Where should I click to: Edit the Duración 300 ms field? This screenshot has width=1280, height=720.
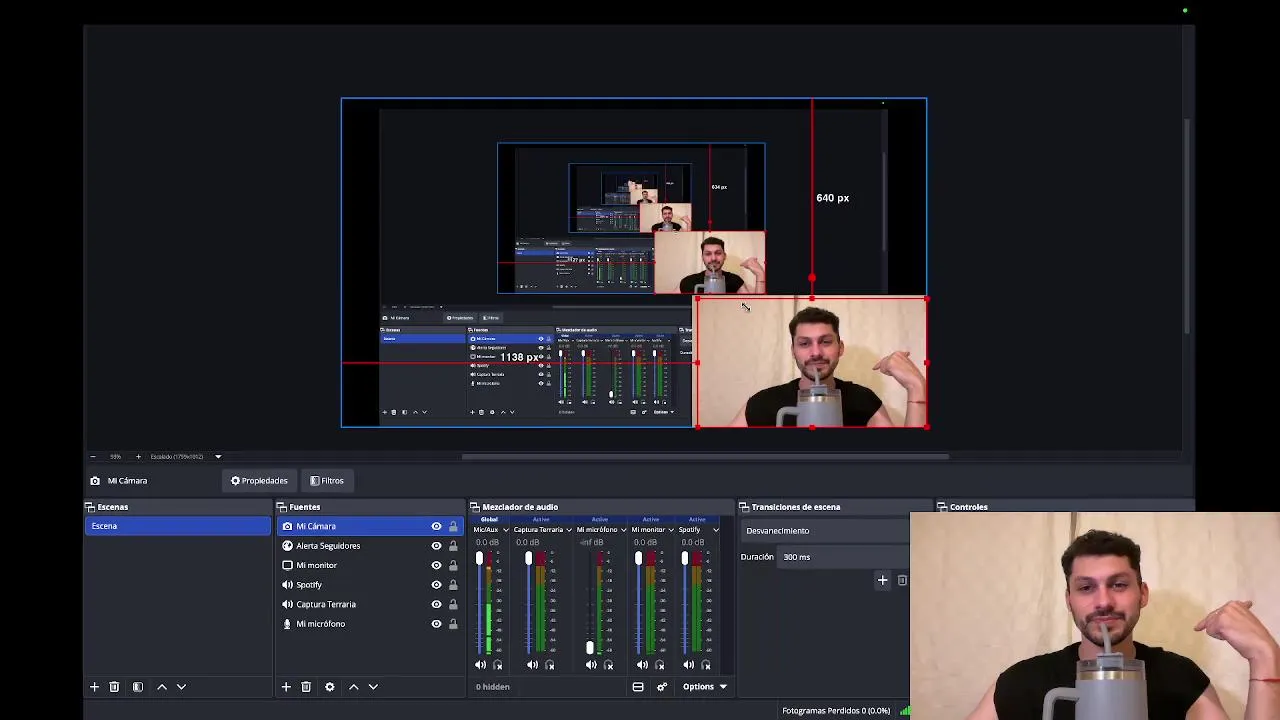(x=843, y=557)
